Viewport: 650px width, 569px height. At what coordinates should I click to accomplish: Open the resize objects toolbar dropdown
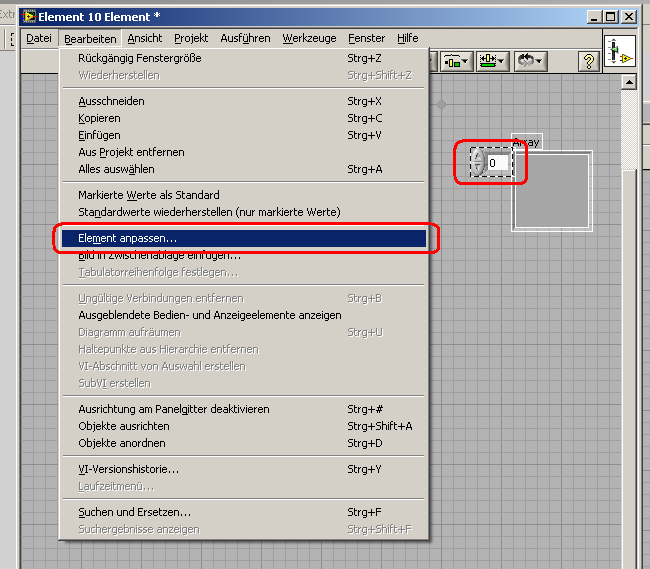click(492, 61)
